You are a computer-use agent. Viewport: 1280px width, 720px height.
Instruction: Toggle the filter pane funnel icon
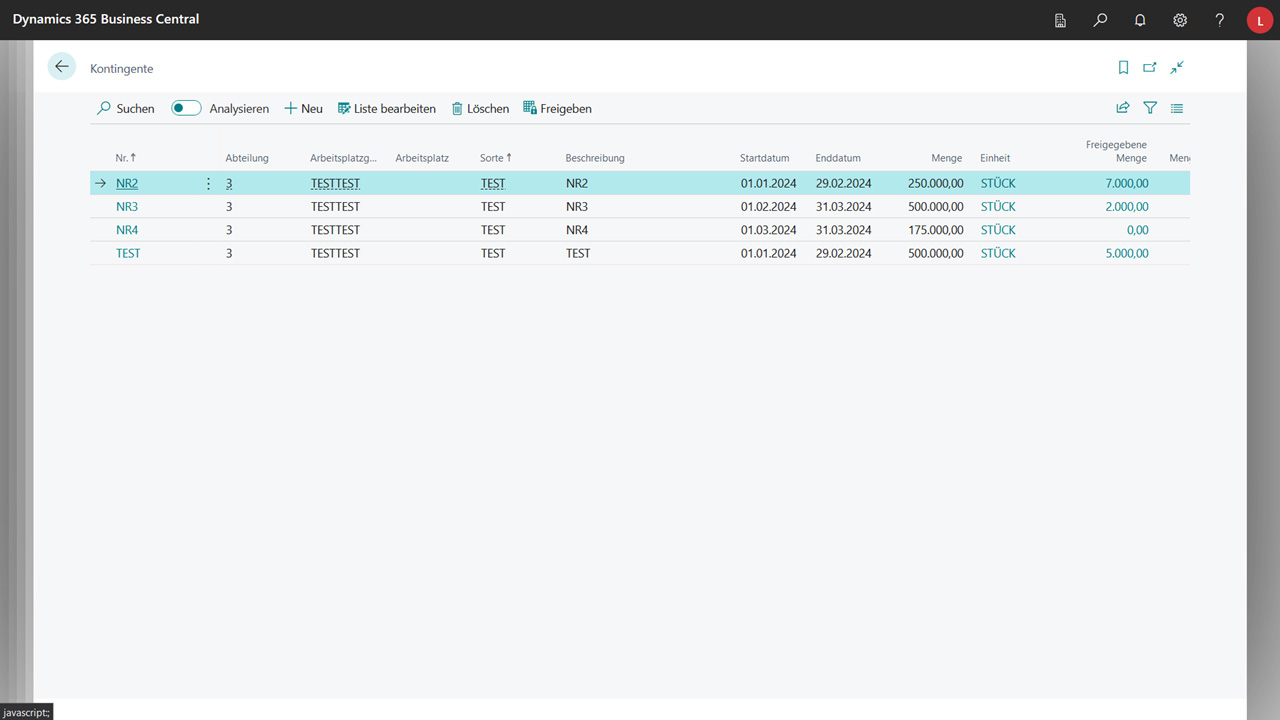(x=1150, y=108)
